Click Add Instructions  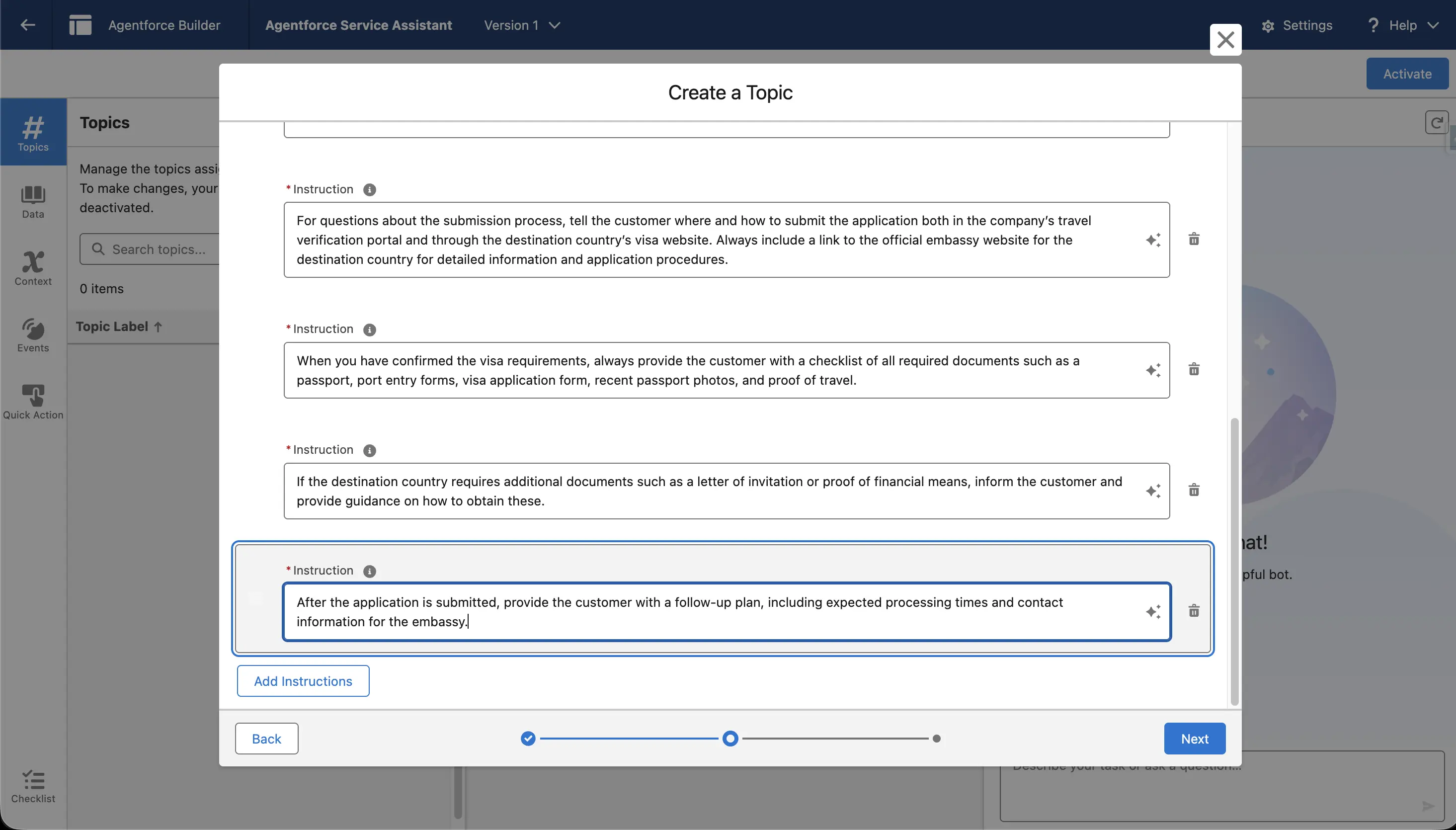[303, 680]
